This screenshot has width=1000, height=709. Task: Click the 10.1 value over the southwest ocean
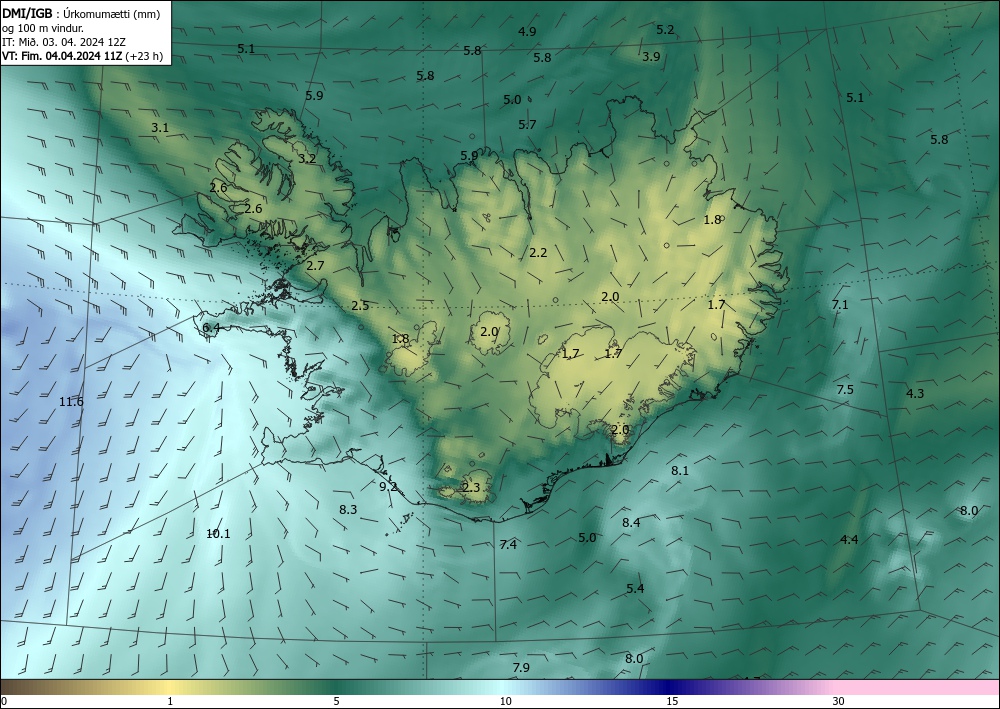(x=218, y=534)
